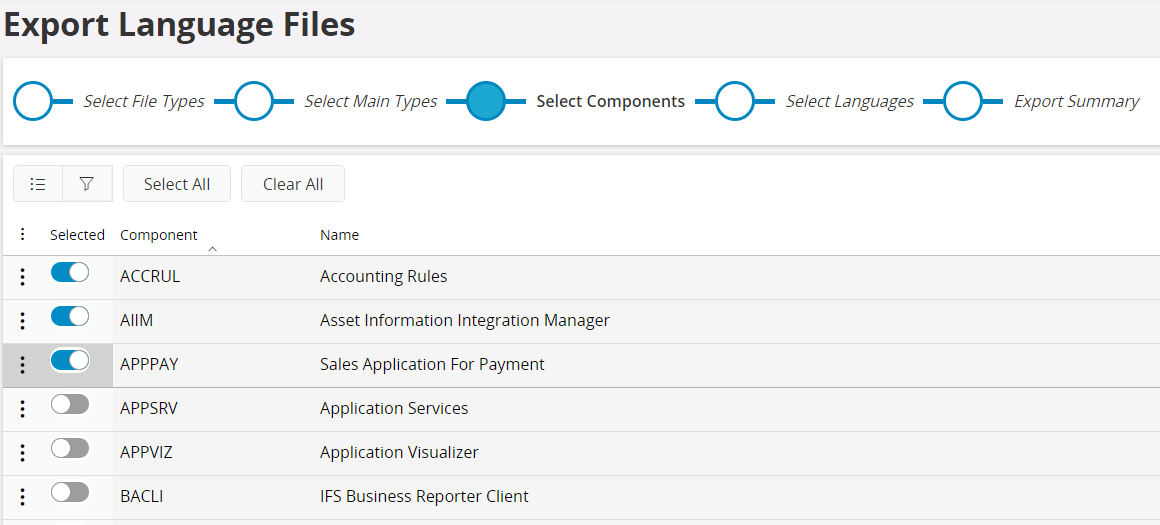
Task: Jump to the Select Languages step
Action: 735,101
